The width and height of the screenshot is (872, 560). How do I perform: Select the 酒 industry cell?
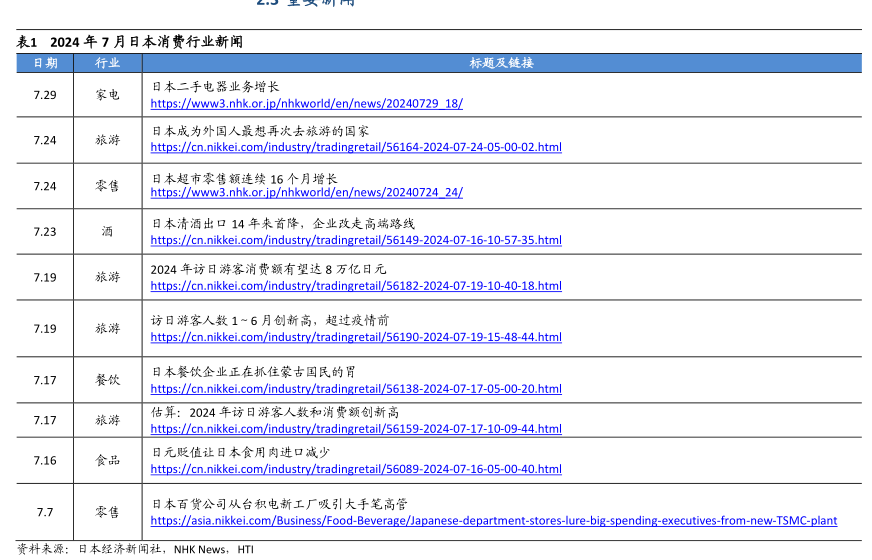(x=107, y=231)
